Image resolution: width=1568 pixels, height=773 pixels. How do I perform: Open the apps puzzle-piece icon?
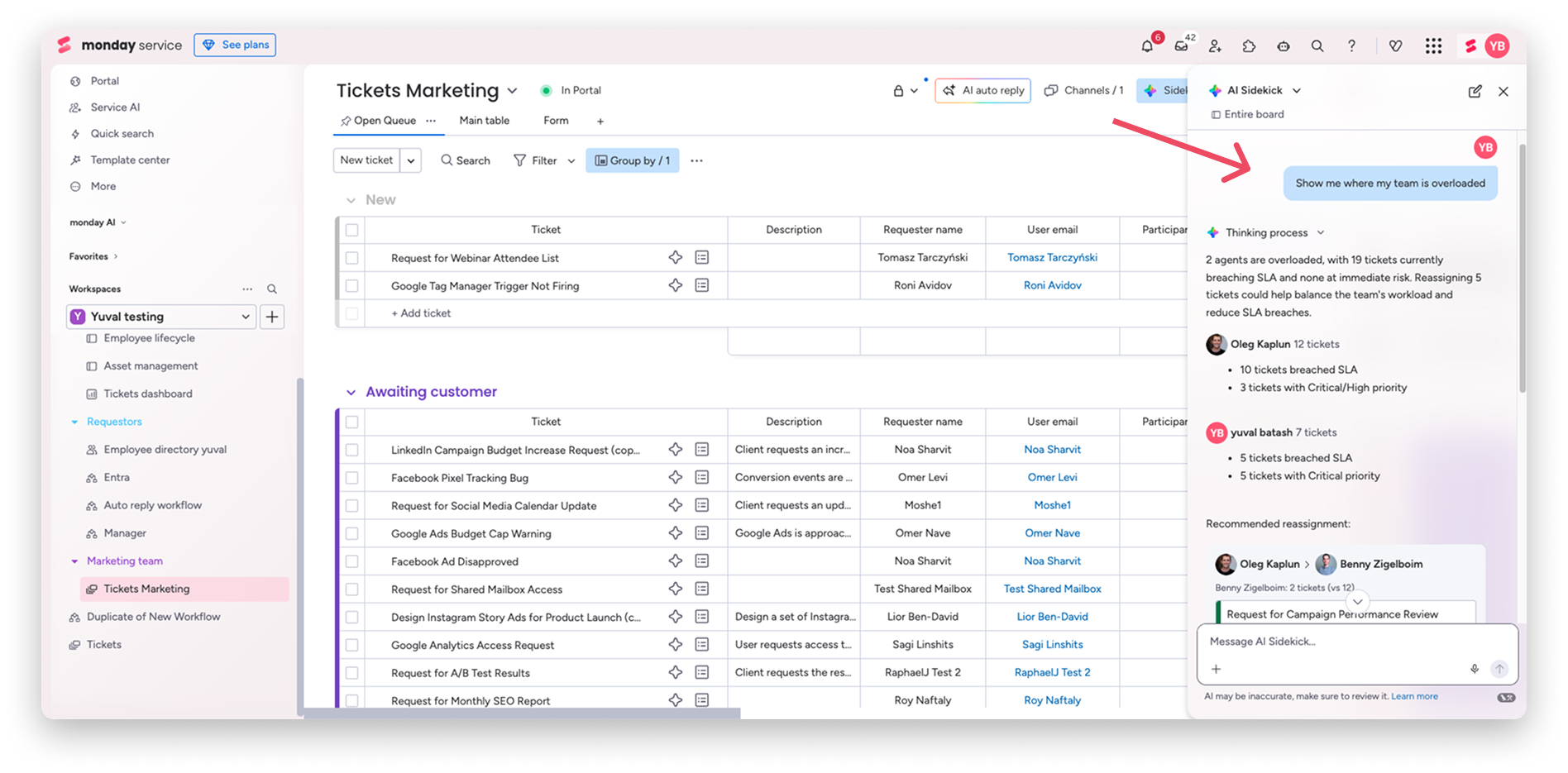pyautogui.click(x=1249, y=46)
